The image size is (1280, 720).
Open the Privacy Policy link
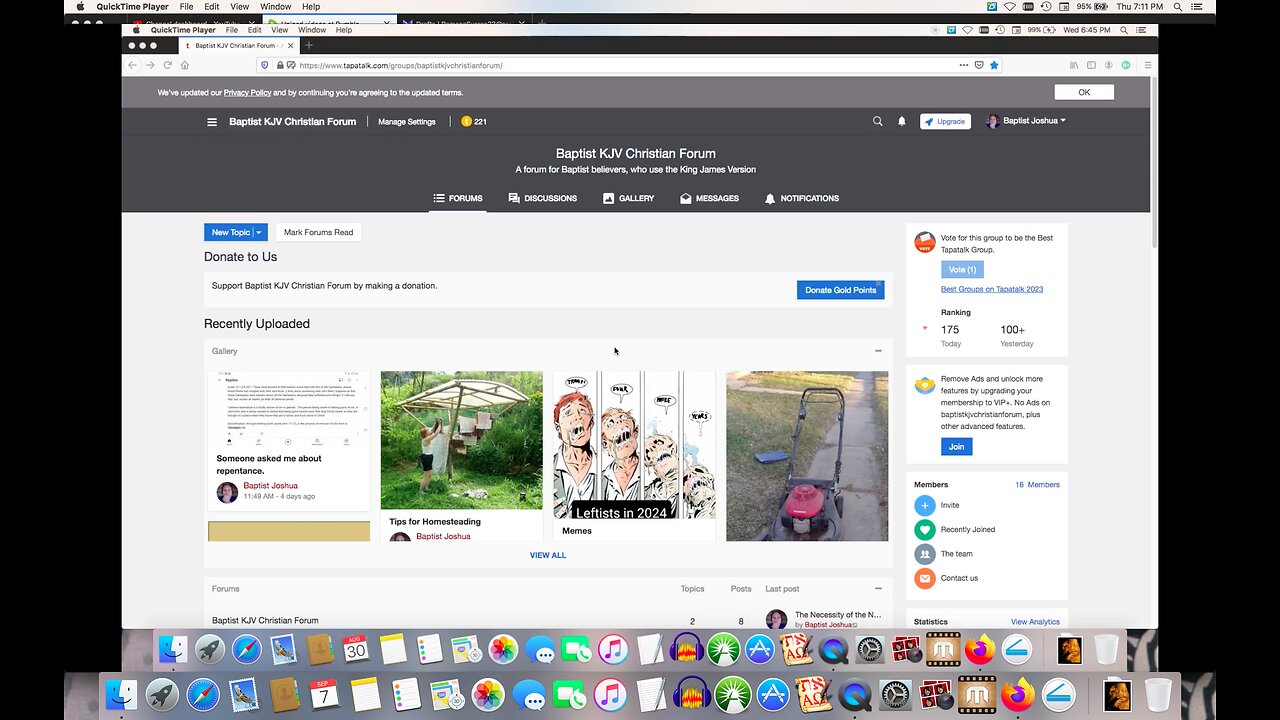coord(247,92)
